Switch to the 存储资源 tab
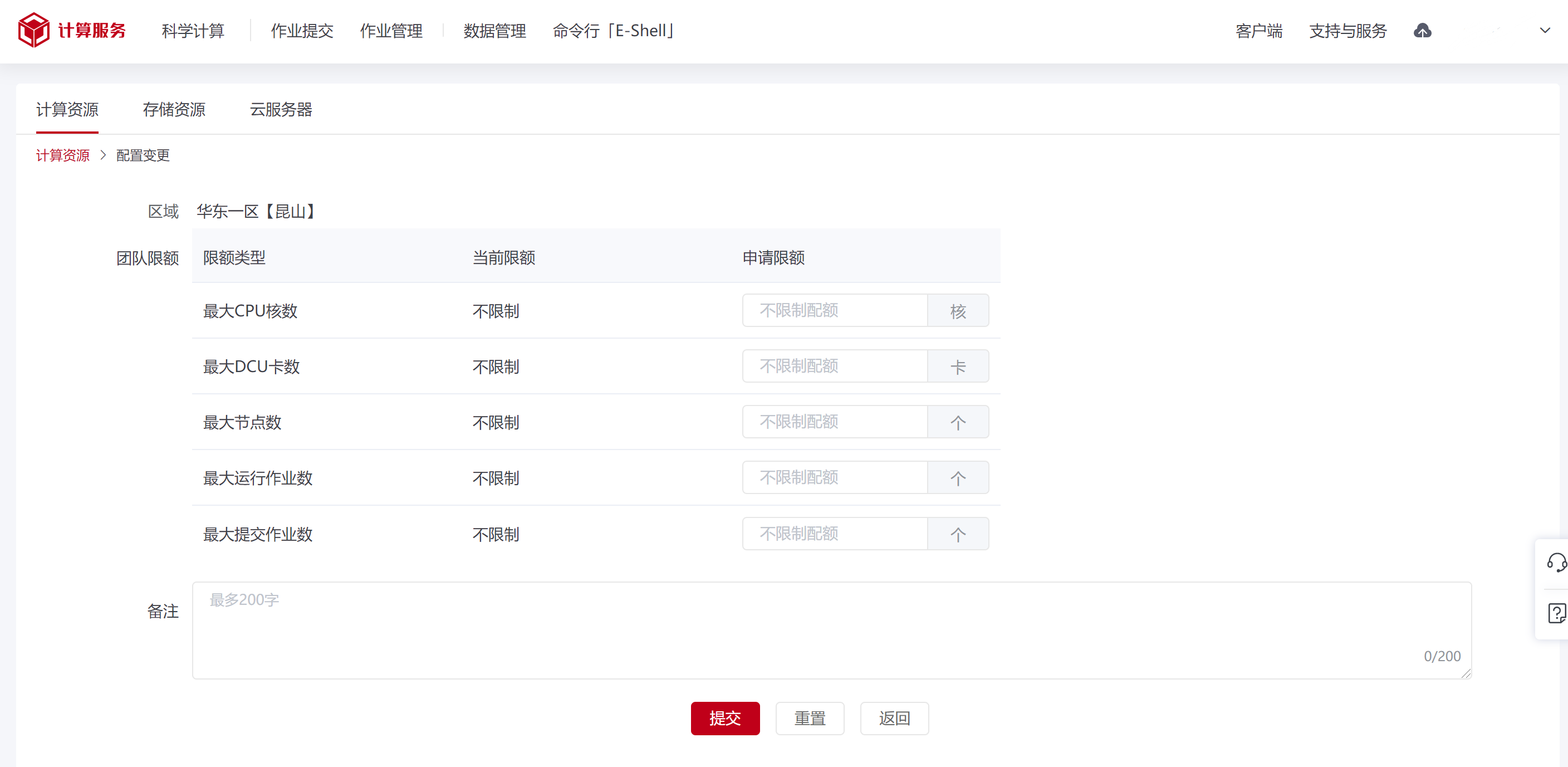1568x767 pixels. 174,110
